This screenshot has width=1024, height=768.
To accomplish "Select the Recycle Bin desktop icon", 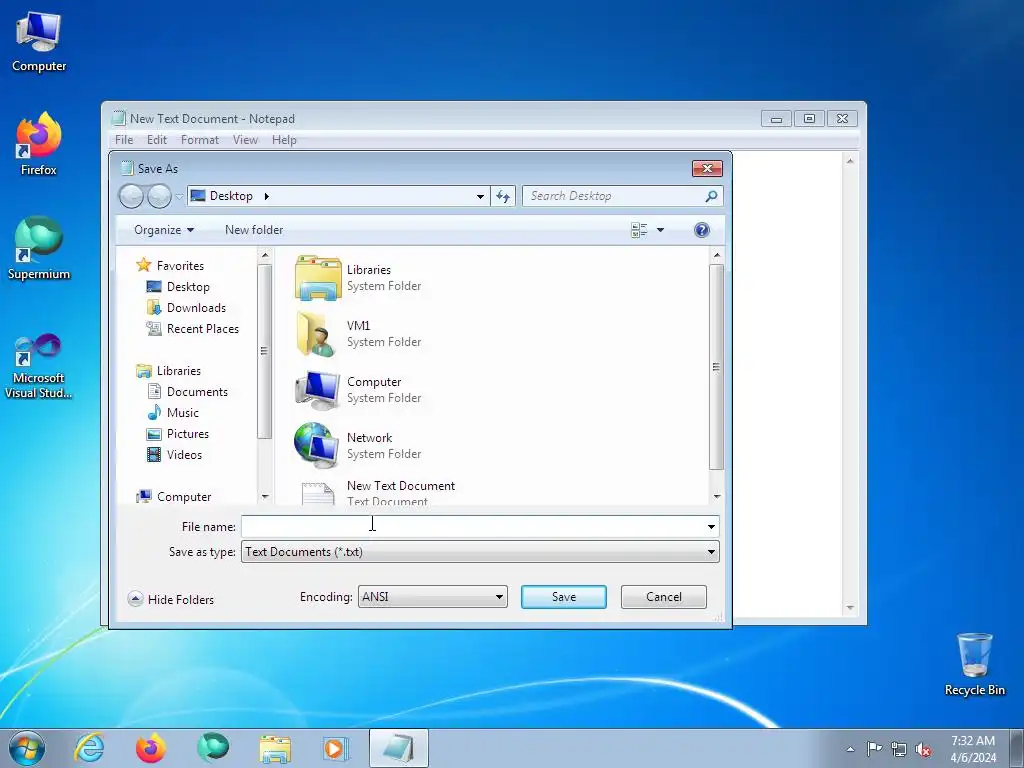I will 974,664.
